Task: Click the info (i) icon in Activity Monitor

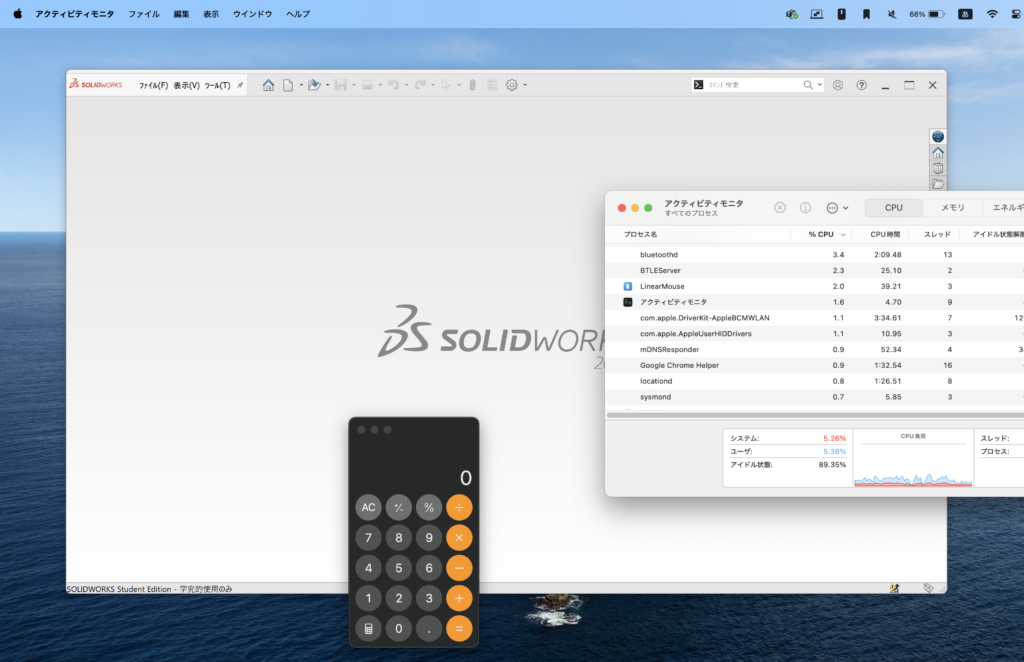Action: 805,208
